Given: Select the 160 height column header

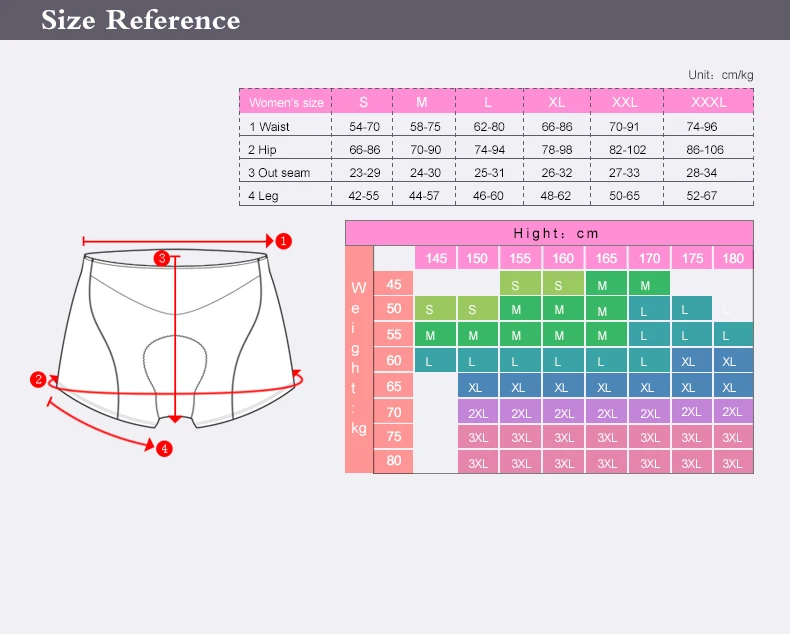Looking at the screenshot, I should [563, 259].
